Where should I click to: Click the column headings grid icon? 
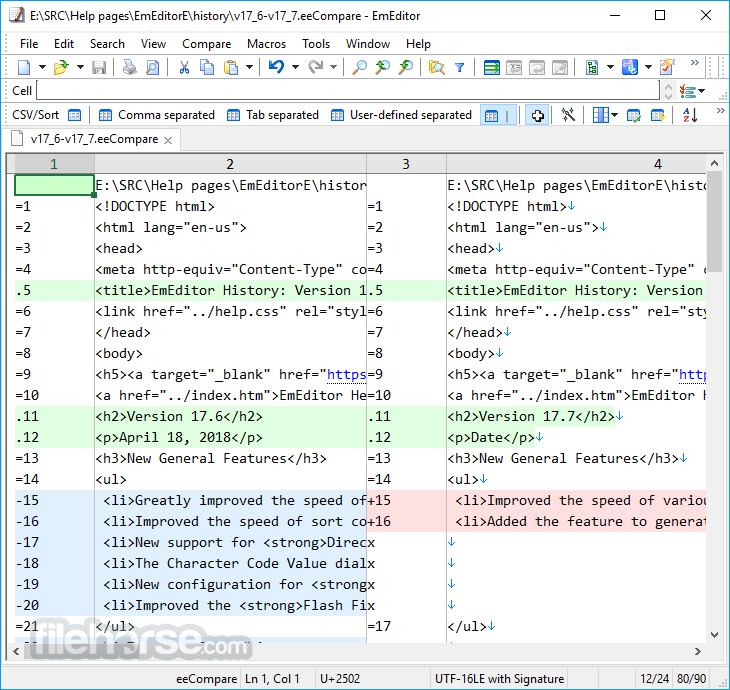click(x=600, y=115)
